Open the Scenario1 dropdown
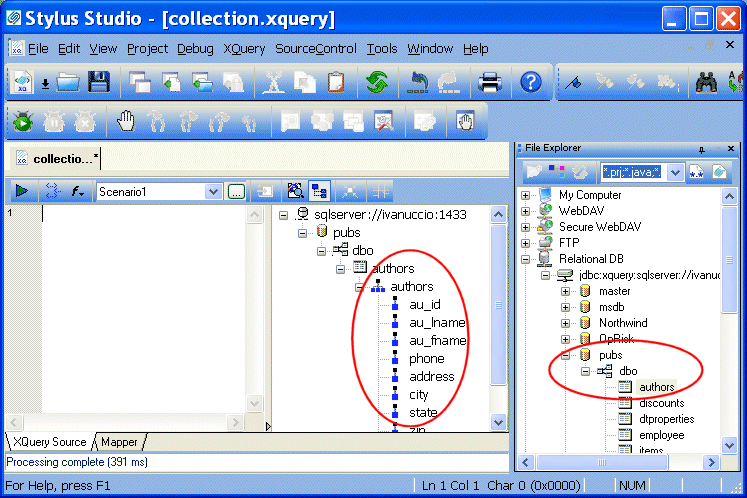This screenshot has width=747, height=498. [213, 191]
